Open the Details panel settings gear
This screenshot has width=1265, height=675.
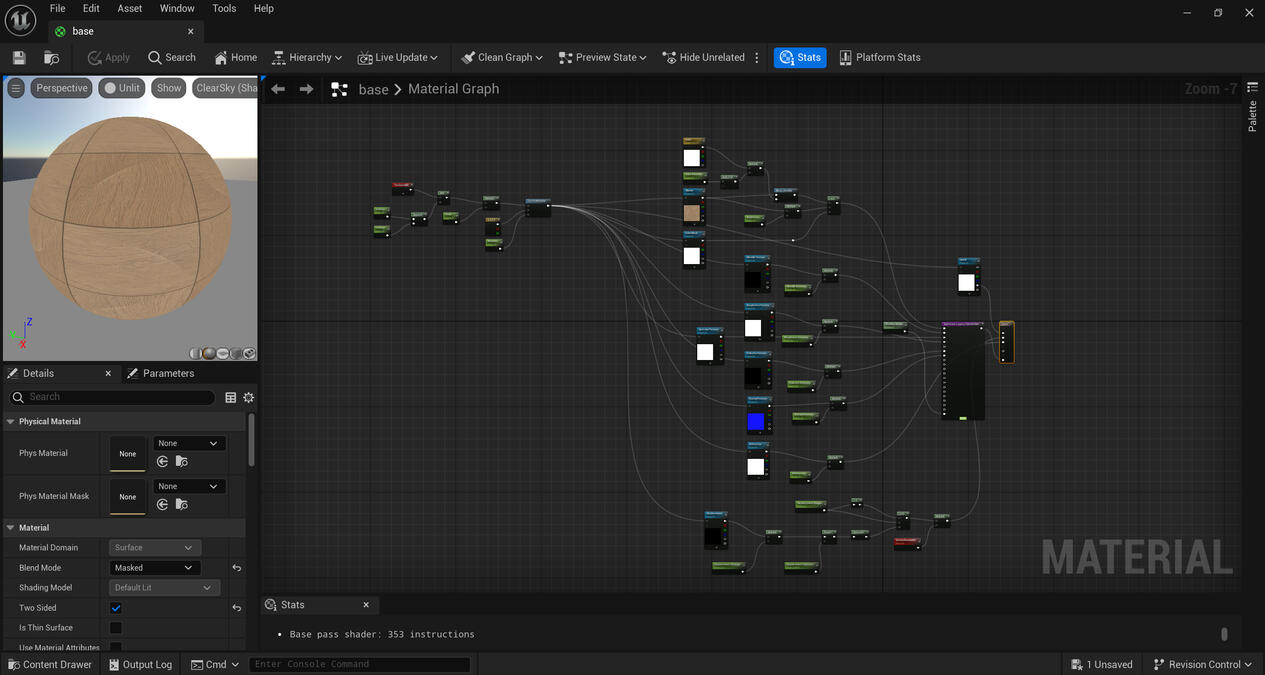click(x=248, y=397)
